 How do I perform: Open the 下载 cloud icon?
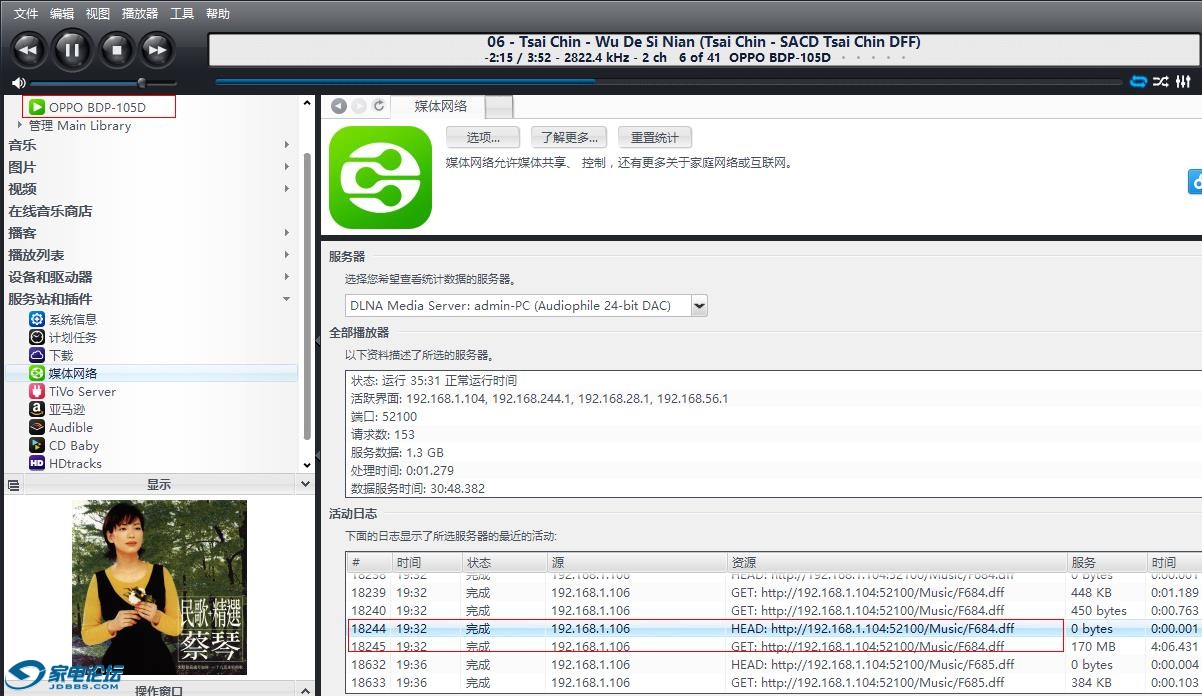click(37, 355)
